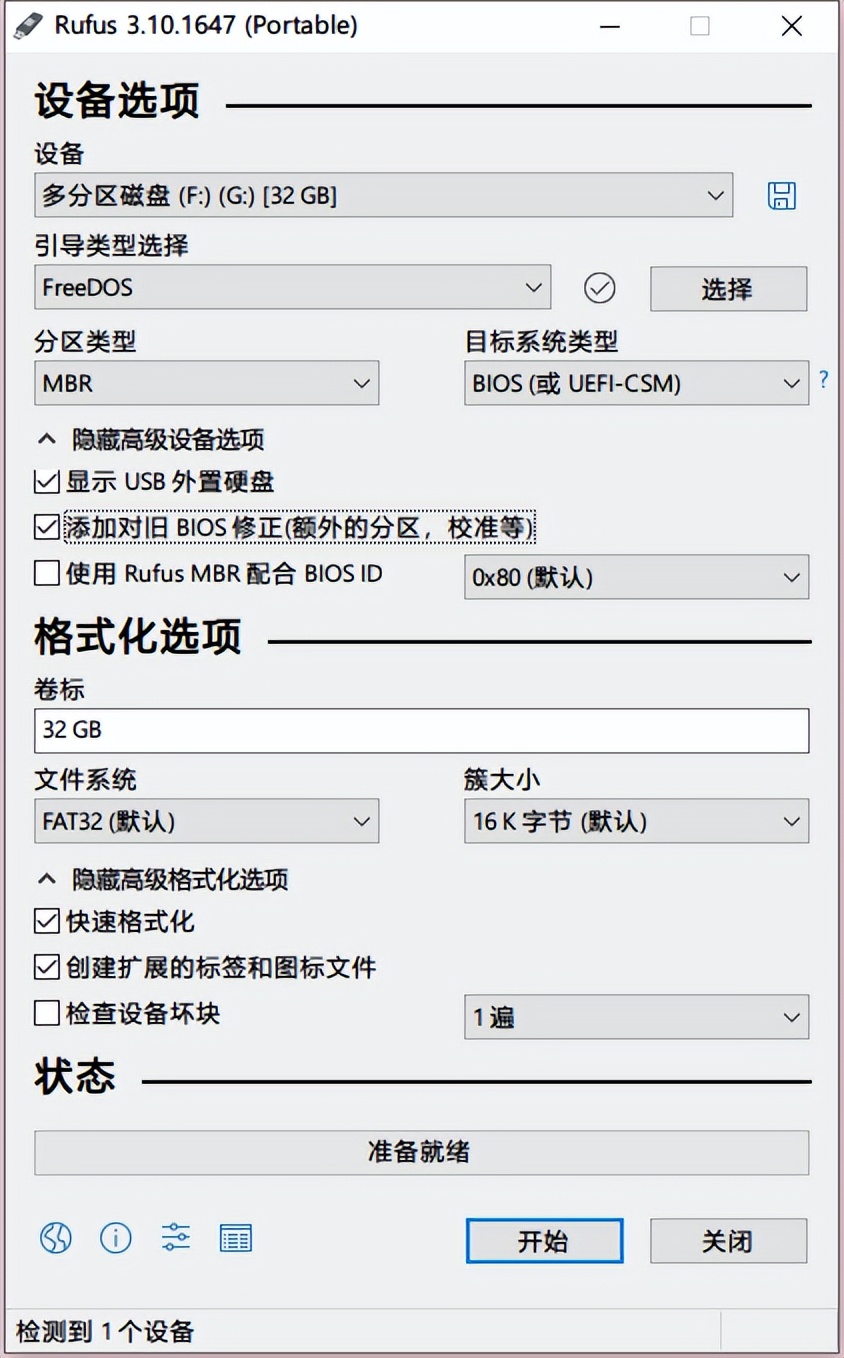Show the log window via log icon
The image size is (844, 1358).
click(x=235, y=1238)
